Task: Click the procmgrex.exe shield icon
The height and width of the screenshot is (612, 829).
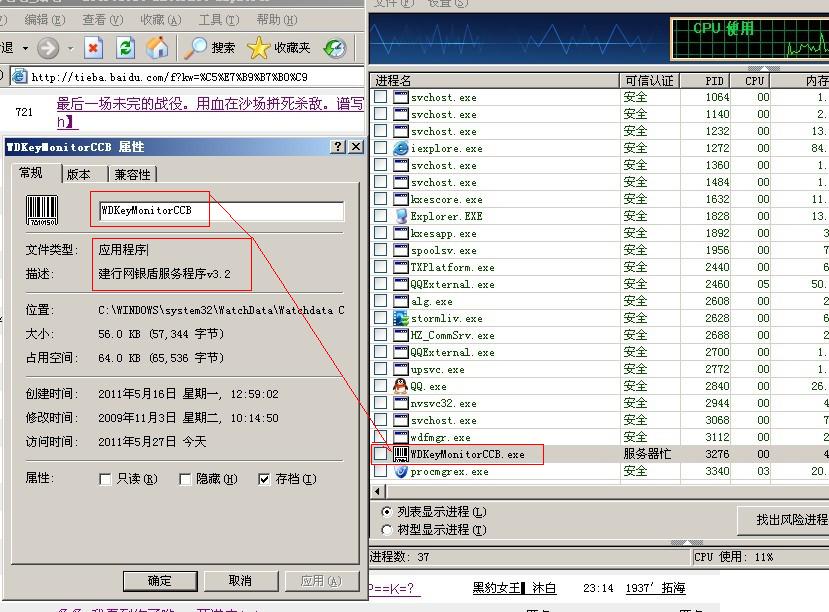Action: (401, 471)
